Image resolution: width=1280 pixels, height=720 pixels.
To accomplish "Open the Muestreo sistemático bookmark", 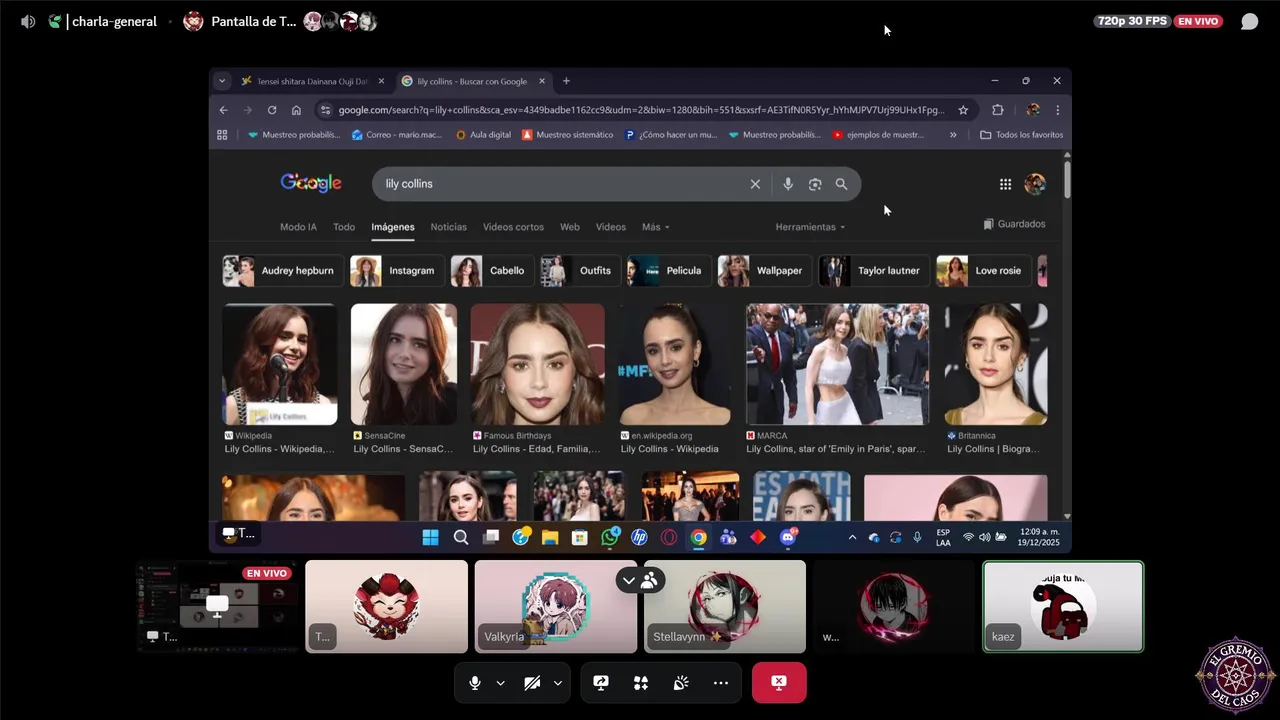I will click(x=568, y=135).
